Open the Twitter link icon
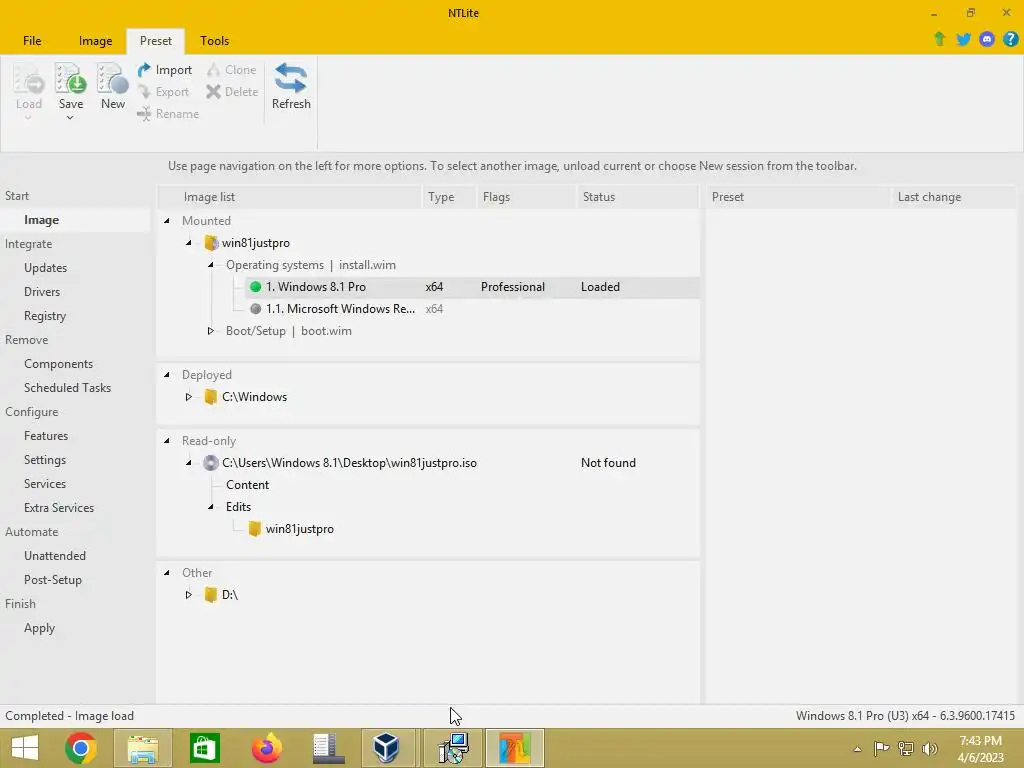The width and height of the screenshot is (1024, 768). [963, 39]
